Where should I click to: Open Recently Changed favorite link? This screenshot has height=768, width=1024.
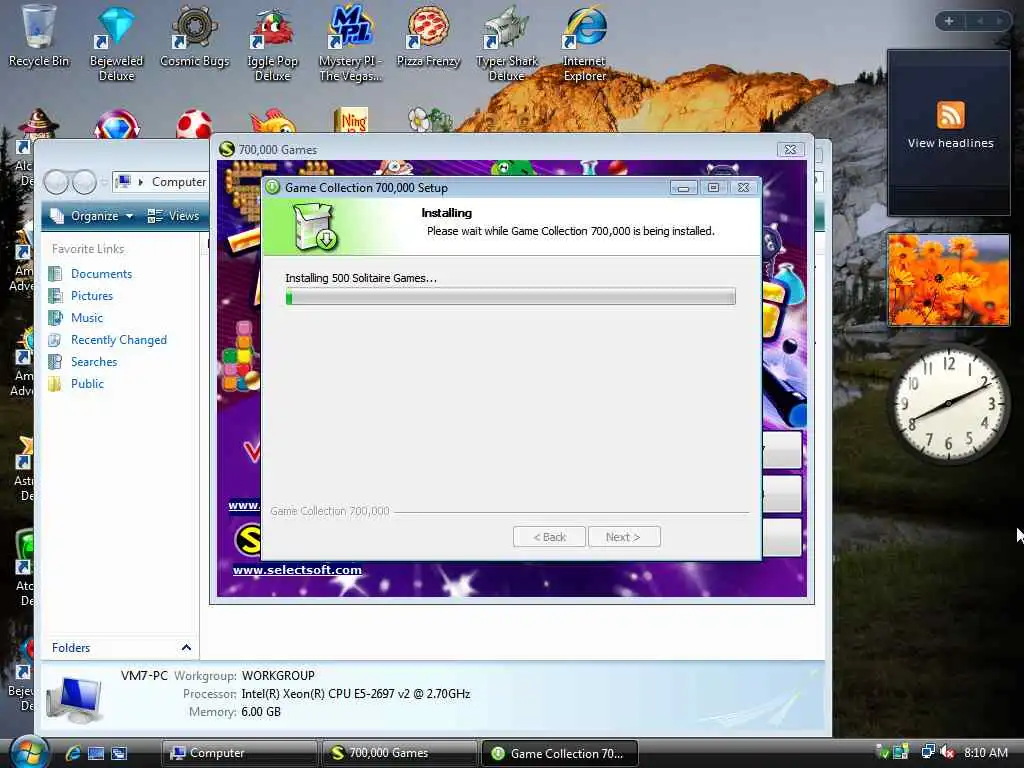[x=118, y=340]
